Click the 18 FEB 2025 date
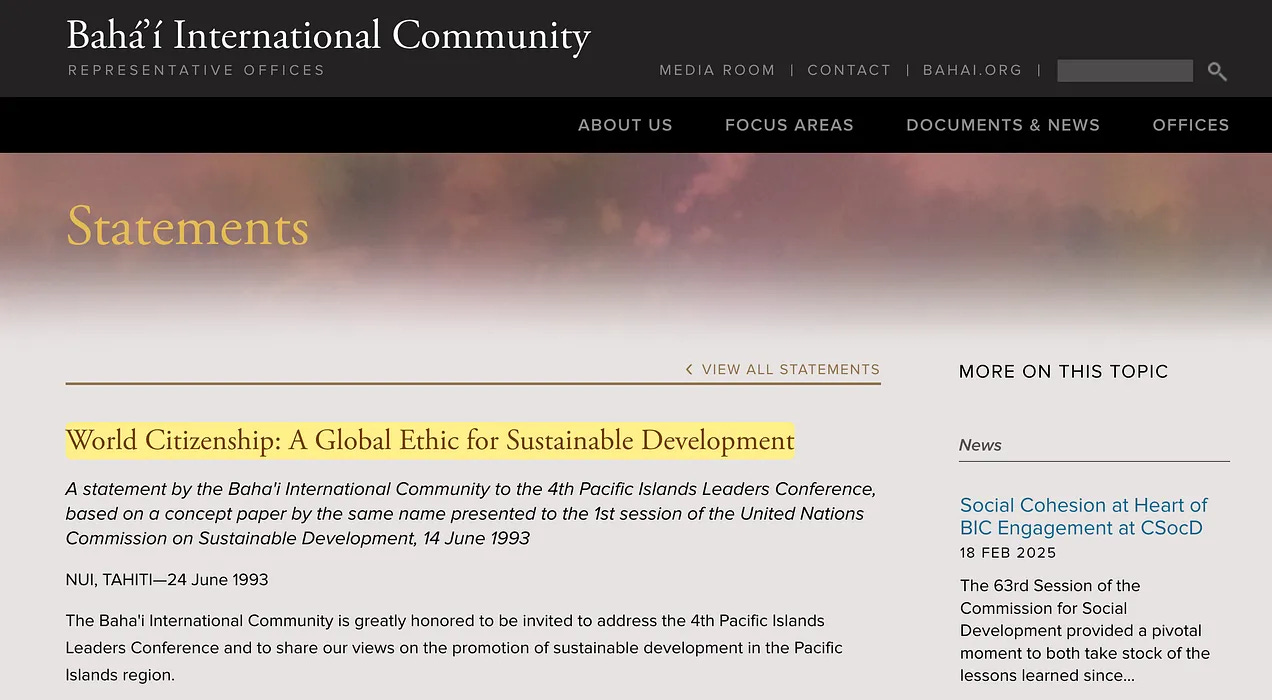 [x=1008, y=552]
